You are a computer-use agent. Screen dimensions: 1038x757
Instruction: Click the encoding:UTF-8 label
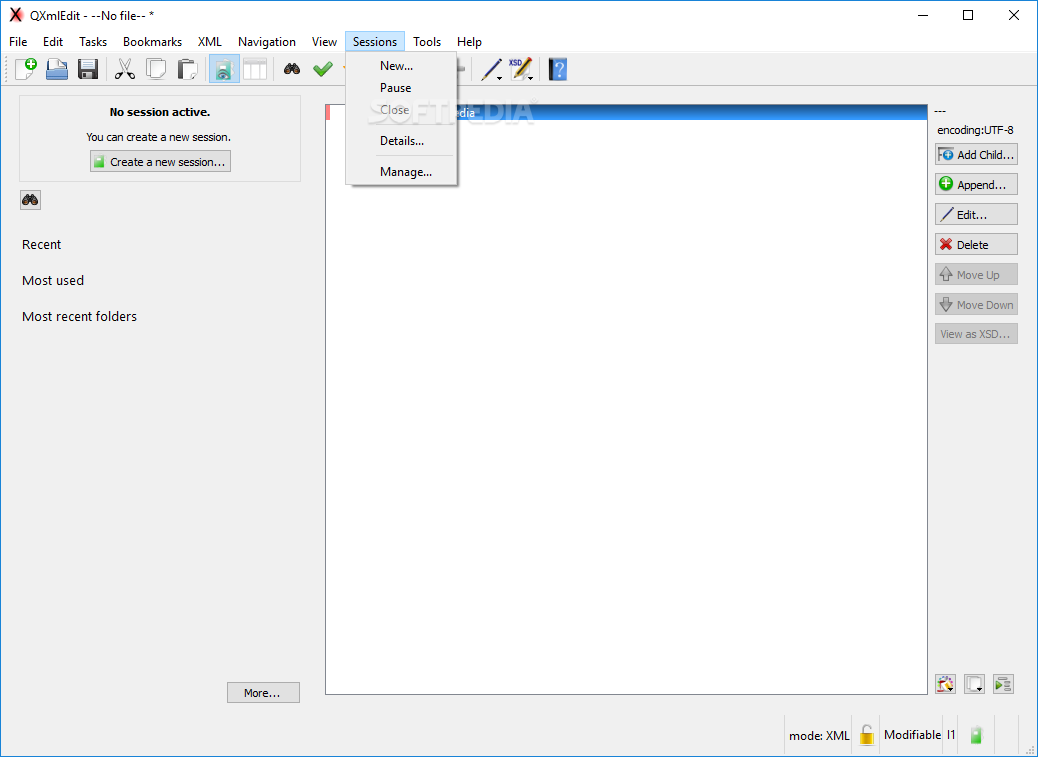975,130
